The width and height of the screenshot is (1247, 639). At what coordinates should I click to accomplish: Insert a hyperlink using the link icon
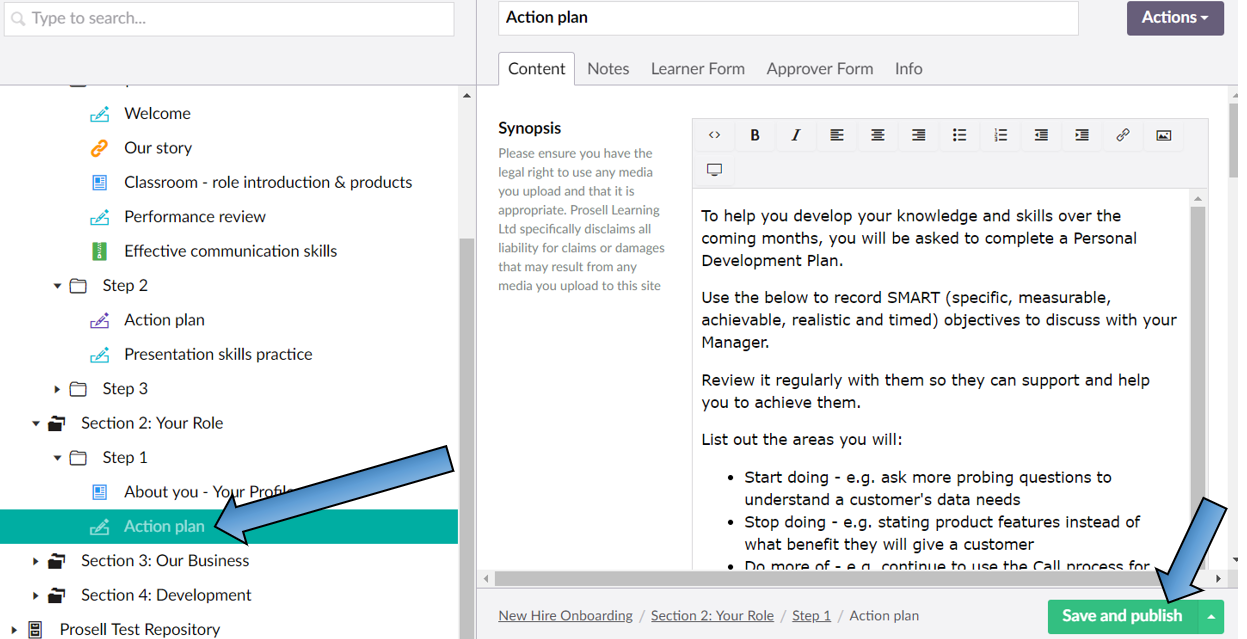[1123, 135]
